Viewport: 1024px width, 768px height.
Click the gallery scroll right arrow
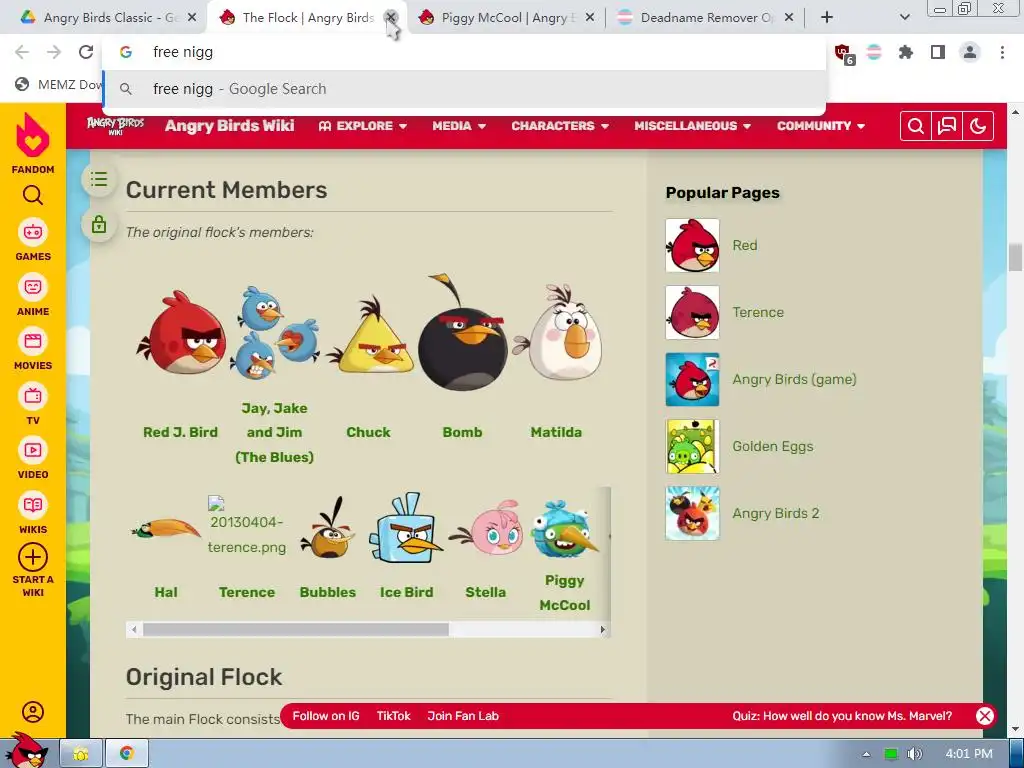pos(603,630)
